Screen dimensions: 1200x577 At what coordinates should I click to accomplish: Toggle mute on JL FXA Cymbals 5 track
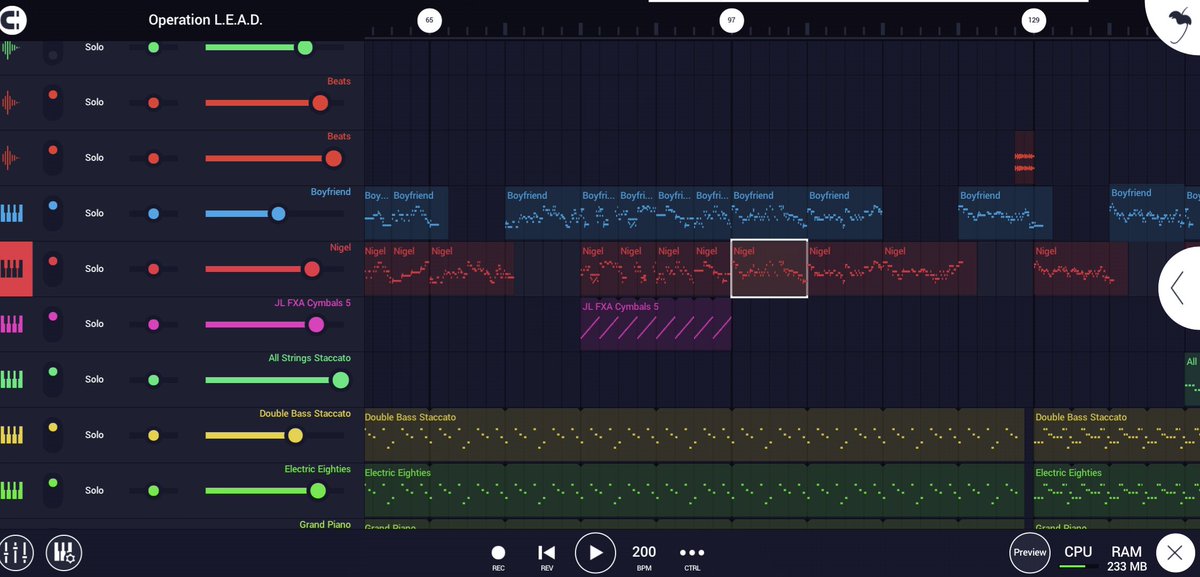[x=53, y=324]
